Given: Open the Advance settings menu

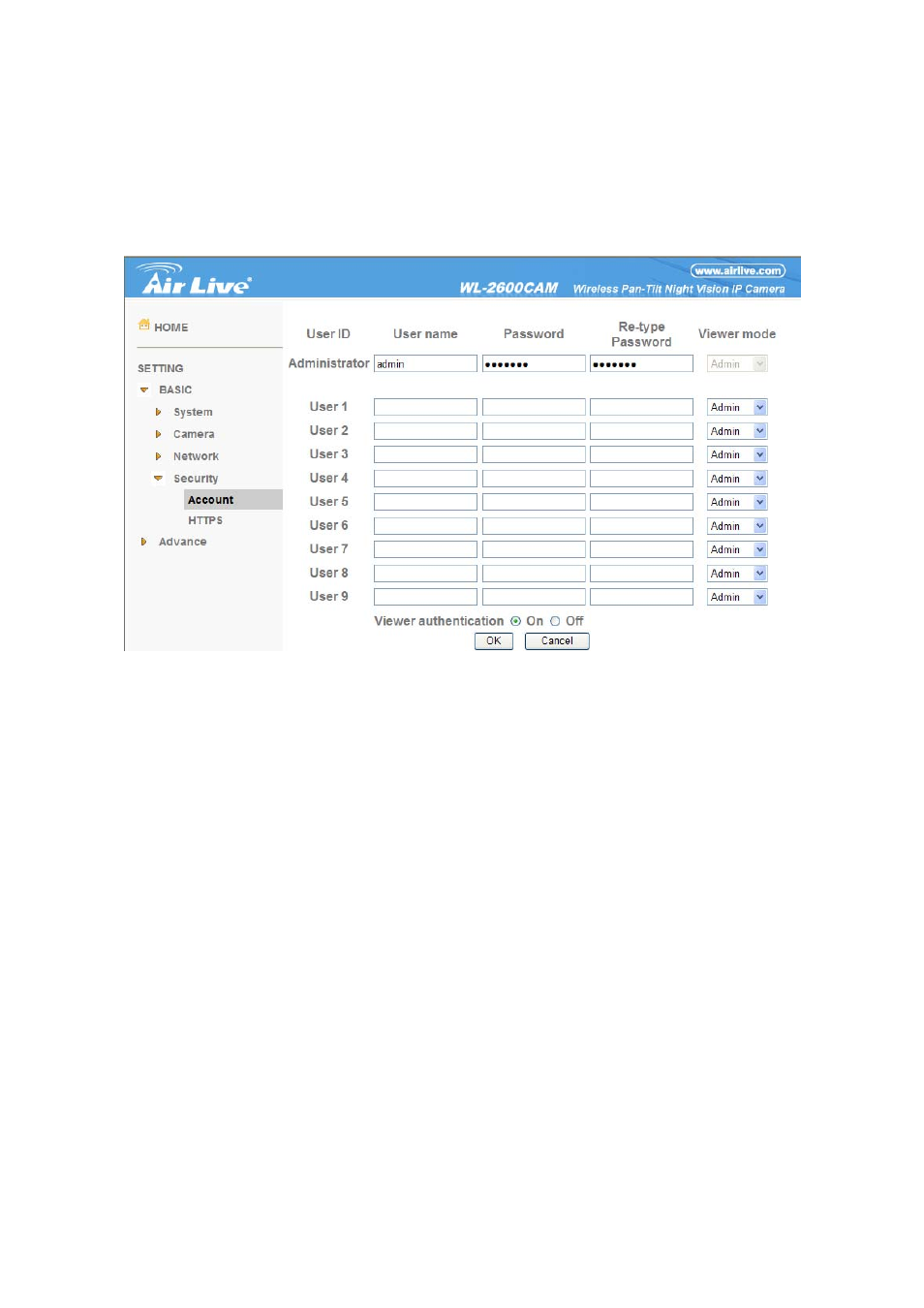Looking at the screenshot, I should point(183,542).
